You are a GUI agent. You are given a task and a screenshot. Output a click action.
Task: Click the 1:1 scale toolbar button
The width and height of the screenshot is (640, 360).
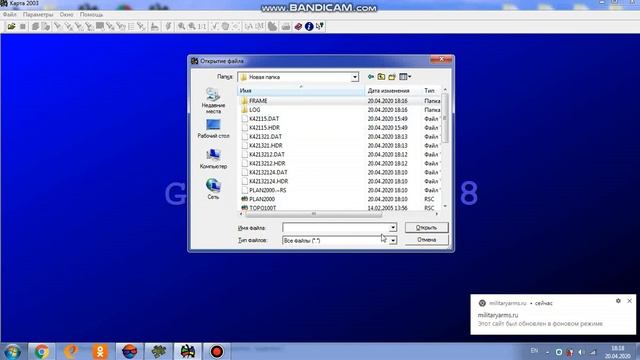(202, 27)
